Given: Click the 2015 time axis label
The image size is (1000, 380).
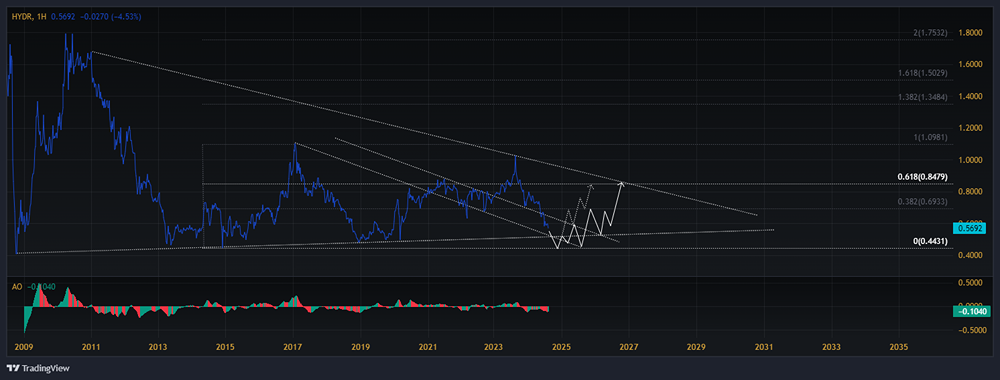Looking at the screenshot, I should (x=225, y=348).
